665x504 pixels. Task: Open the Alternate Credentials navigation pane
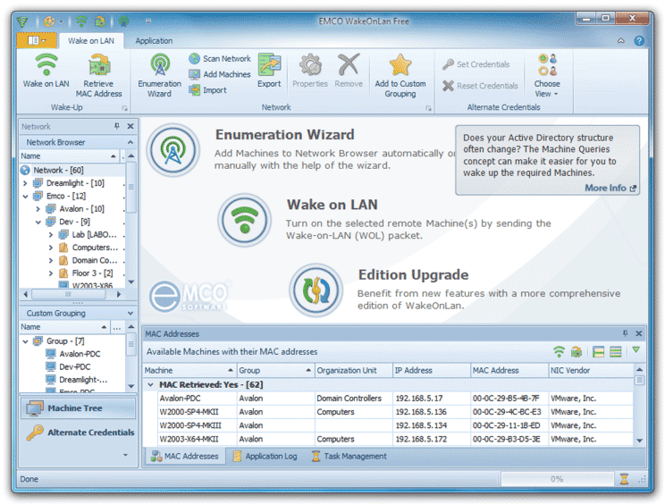pyautogui.click(x=78, y=432)
